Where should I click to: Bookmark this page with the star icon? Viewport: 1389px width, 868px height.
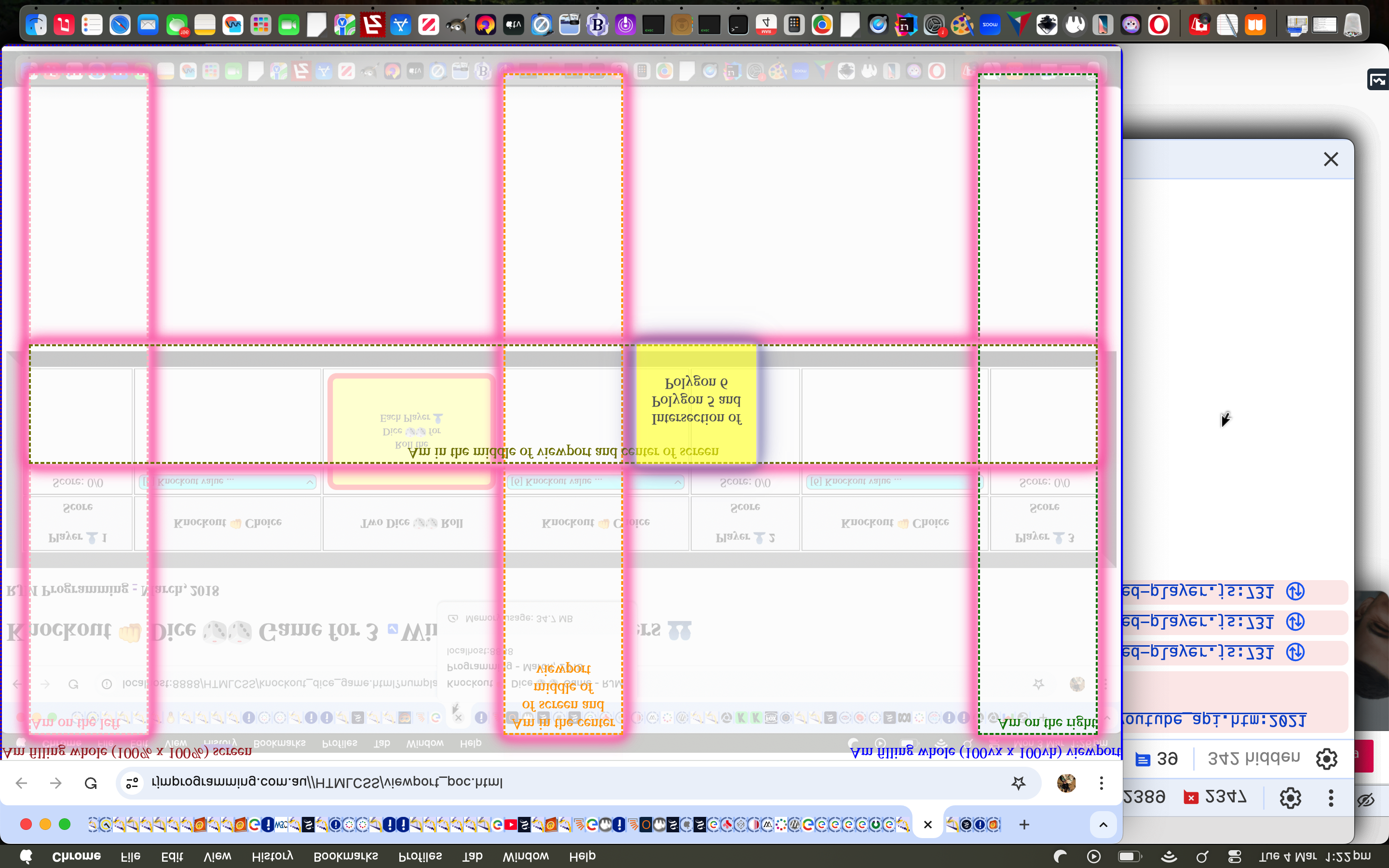click(1018, 783)
